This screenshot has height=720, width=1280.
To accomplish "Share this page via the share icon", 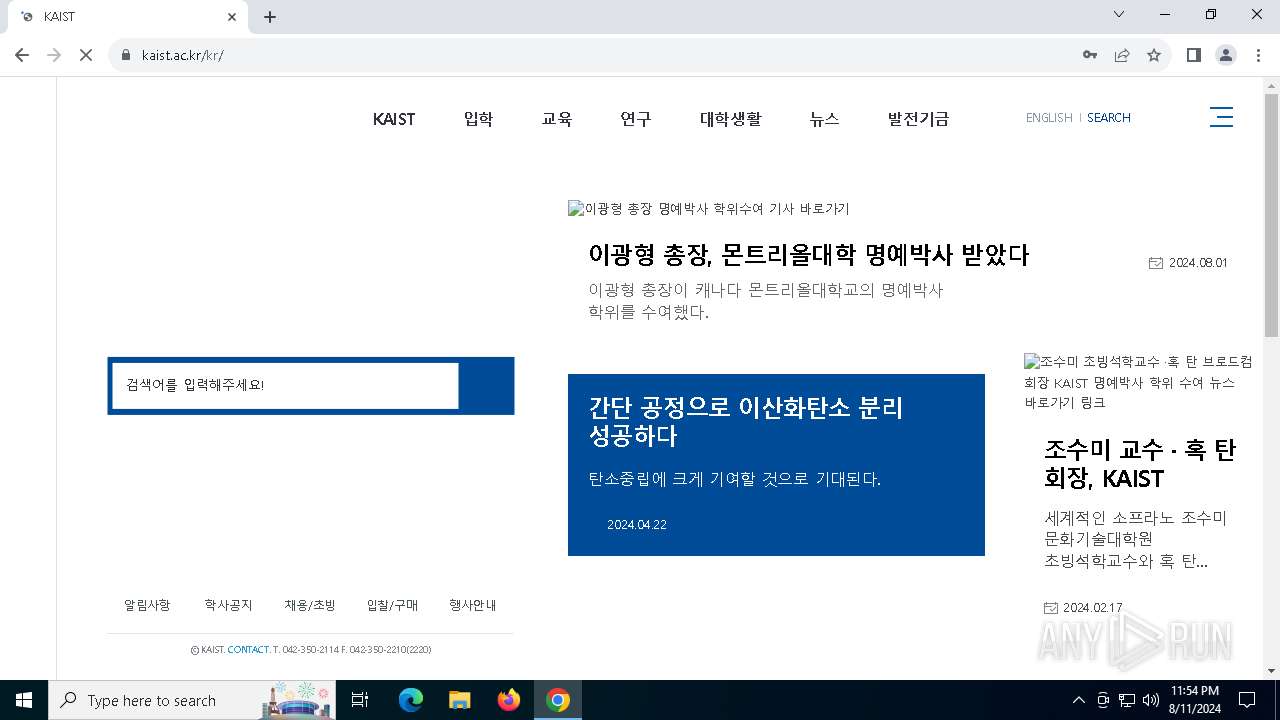I will [1122, 55].
